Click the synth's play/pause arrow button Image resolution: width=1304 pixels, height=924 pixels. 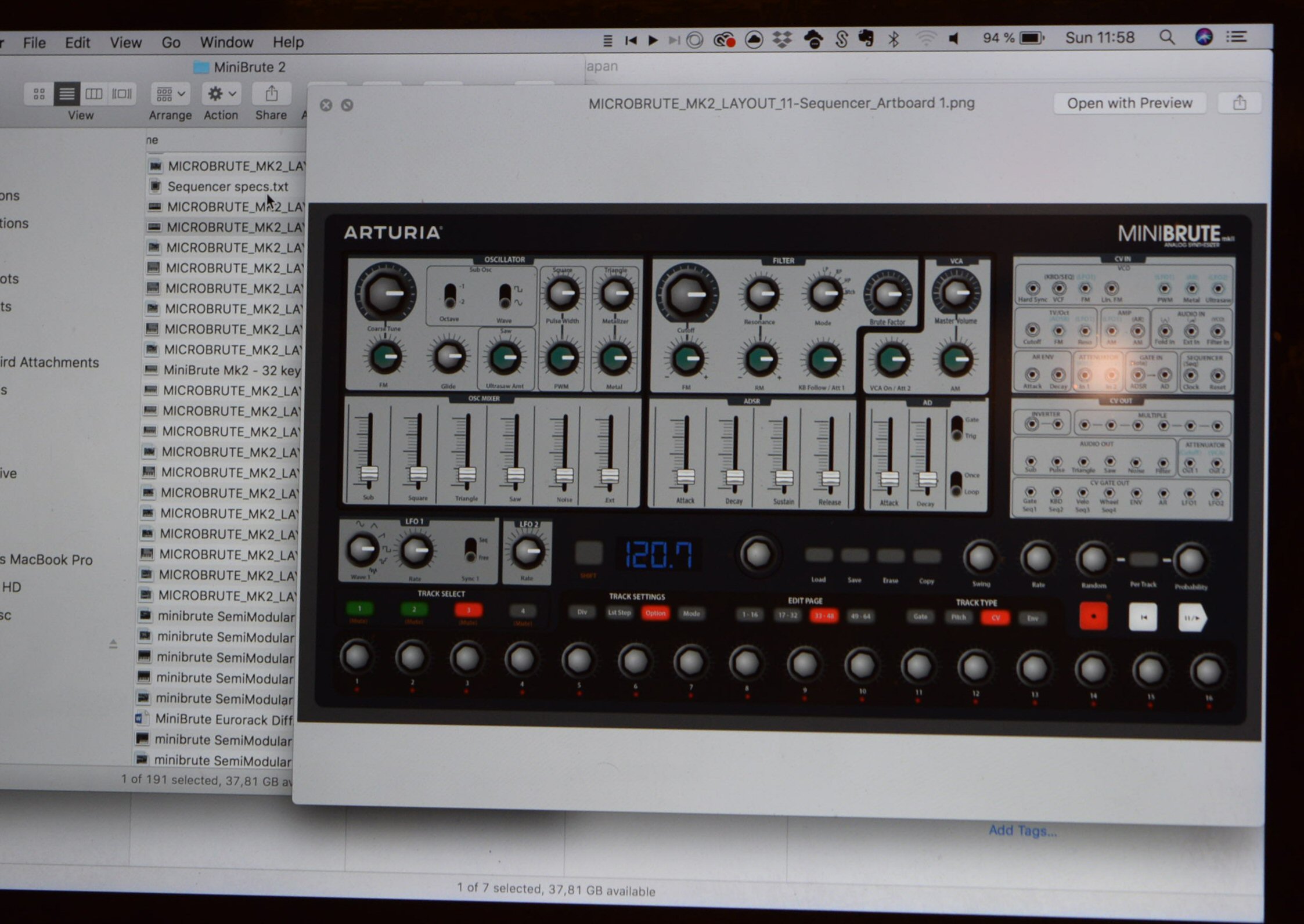[1192, 618]
